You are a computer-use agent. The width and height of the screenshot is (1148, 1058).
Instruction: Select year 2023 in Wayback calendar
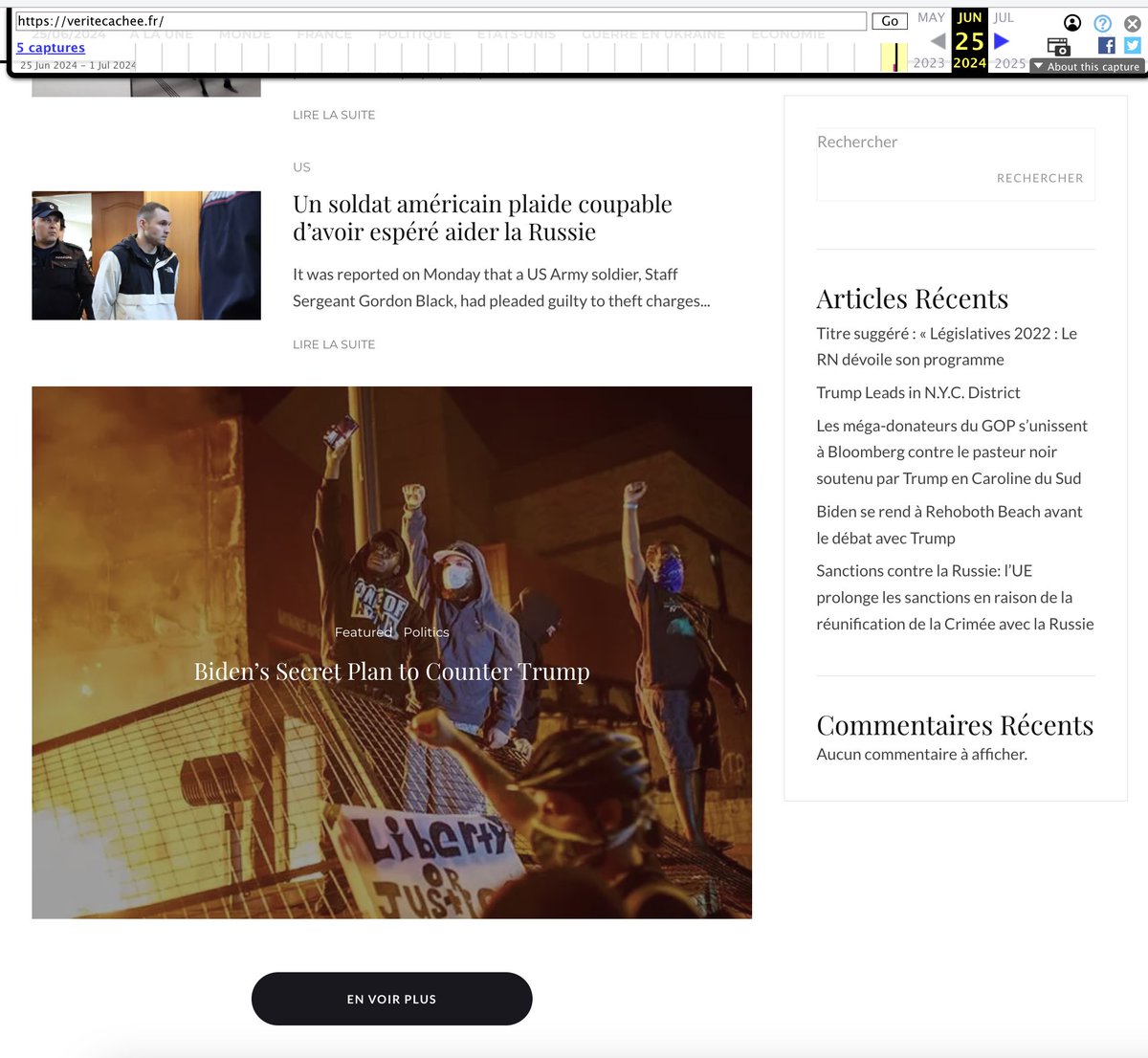(929, 63)
